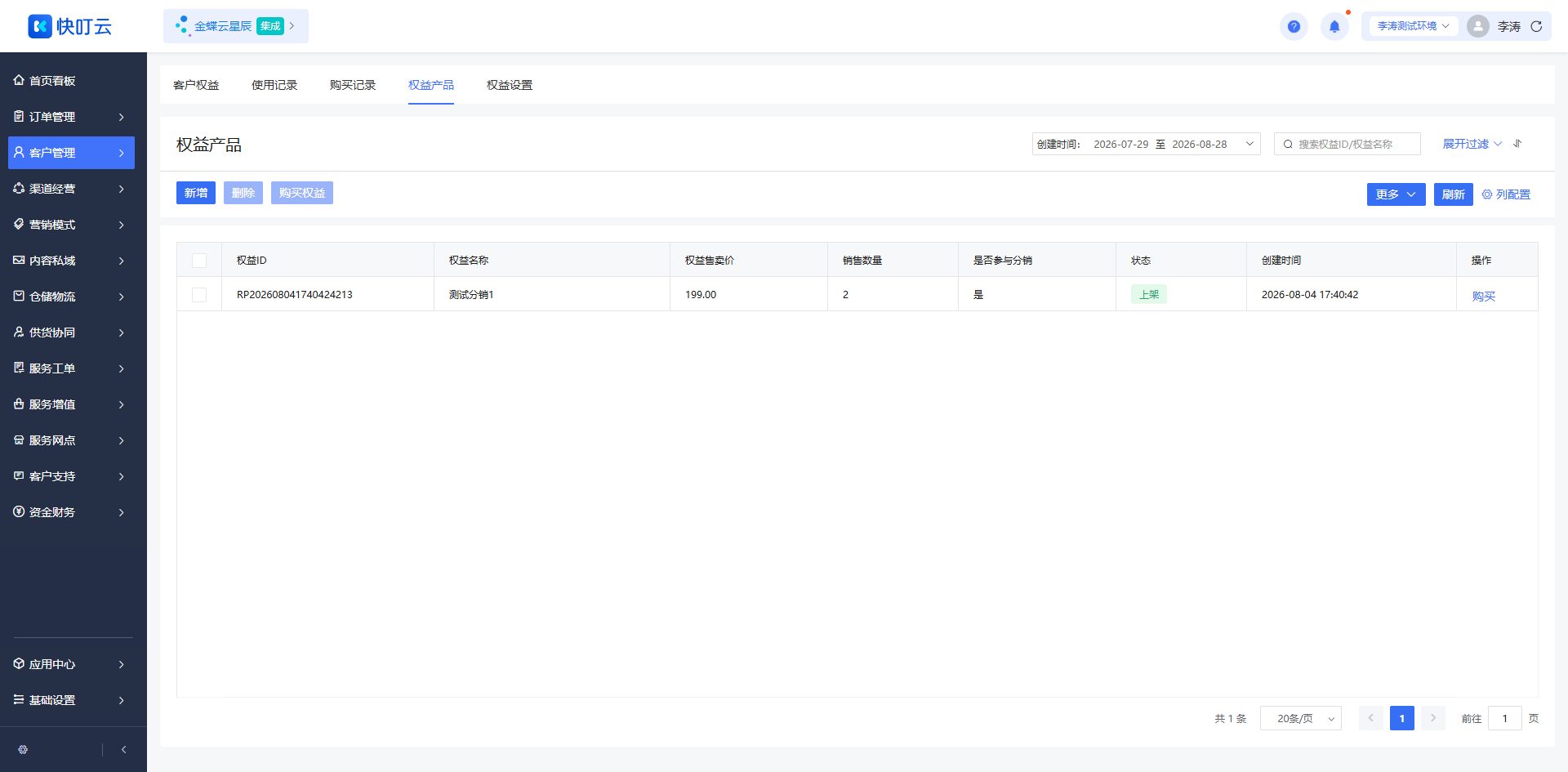Open the help question-mark icon
Viewport: 1568px width, 772px height.
1294,26
